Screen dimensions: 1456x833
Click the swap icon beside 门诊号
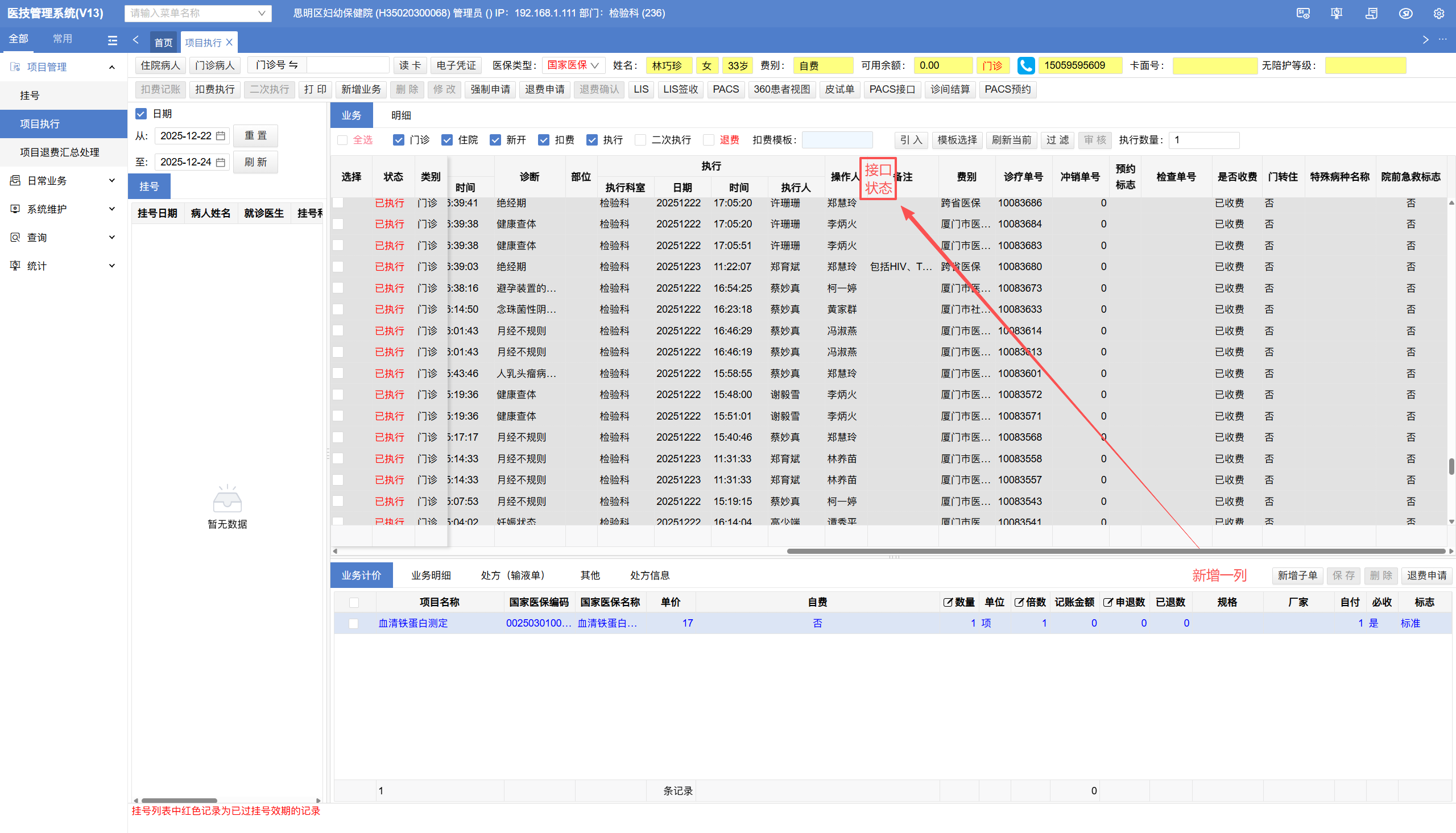[293, 65]
